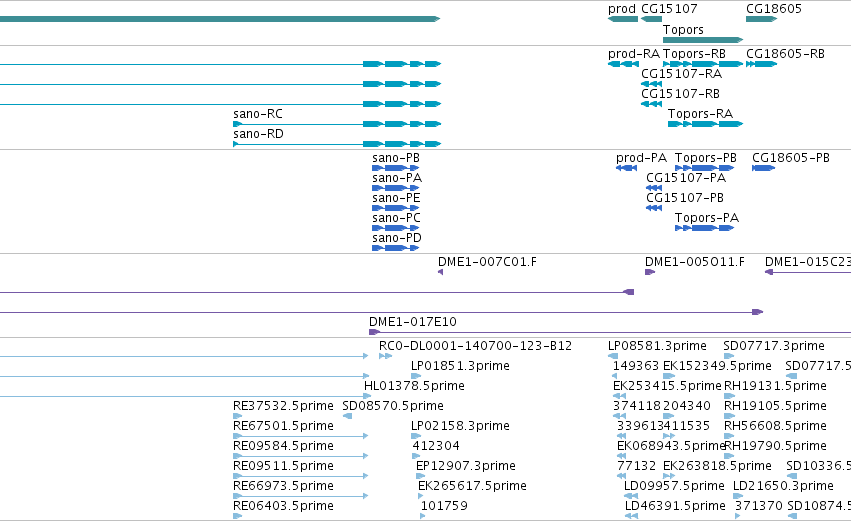Select the LP08581.3prime EST

point(613,357)
